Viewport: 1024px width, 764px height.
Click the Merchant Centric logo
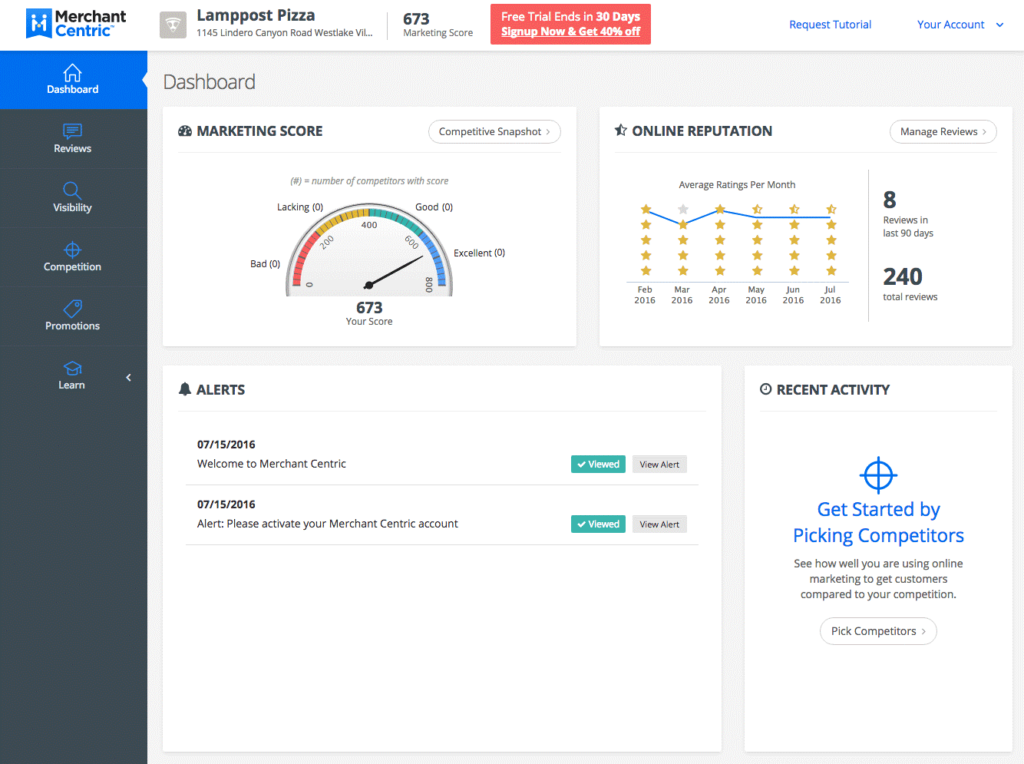point(73,24)
